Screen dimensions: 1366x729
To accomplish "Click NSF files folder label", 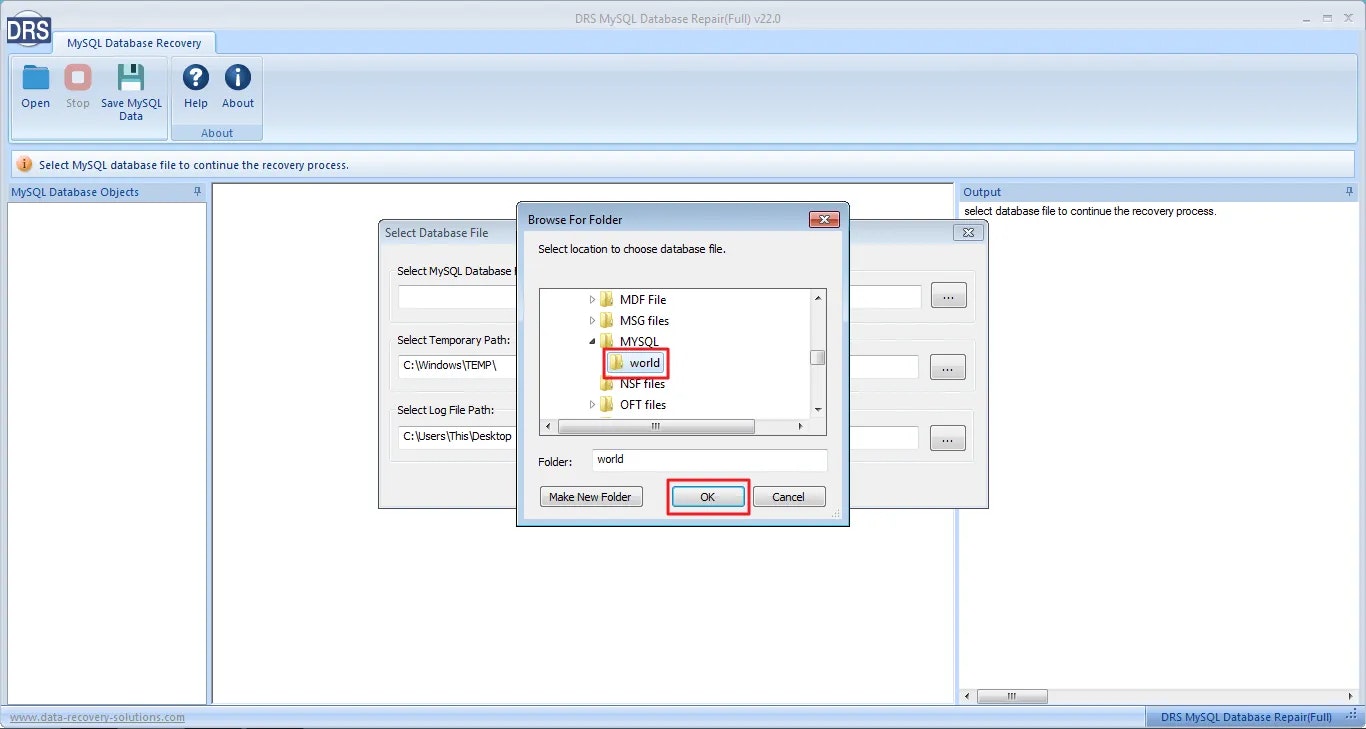I will (642, 384).
